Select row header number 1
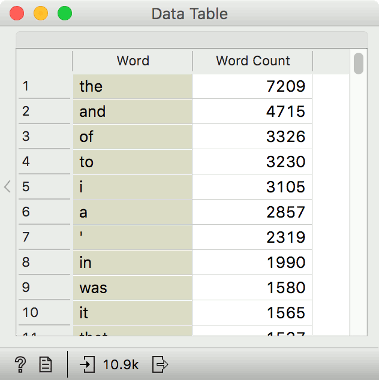379x380 pixels. tap(44, 86)
